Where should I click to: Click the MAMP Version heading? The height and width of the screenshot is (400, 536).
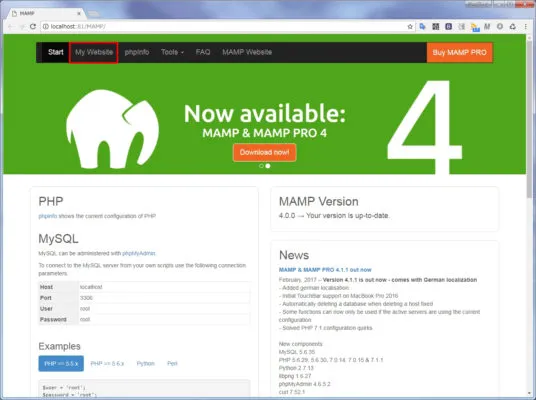319,201
